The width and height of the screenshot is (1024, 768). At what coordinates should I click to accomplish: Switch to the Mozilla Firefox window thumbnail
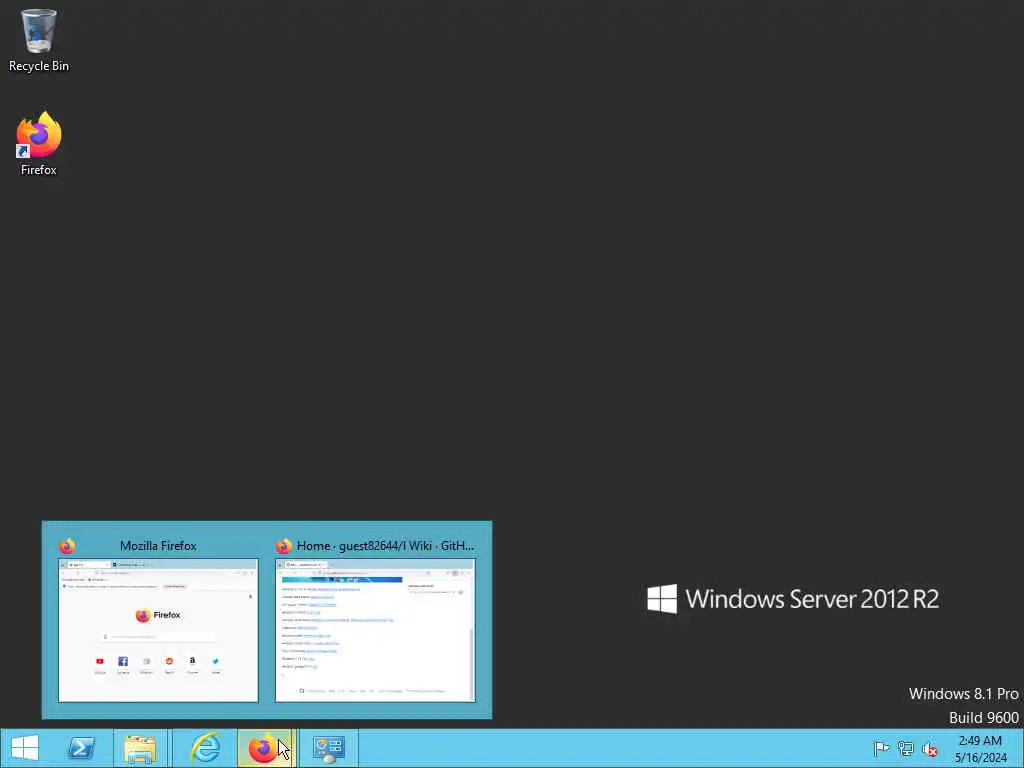(158, 630)
